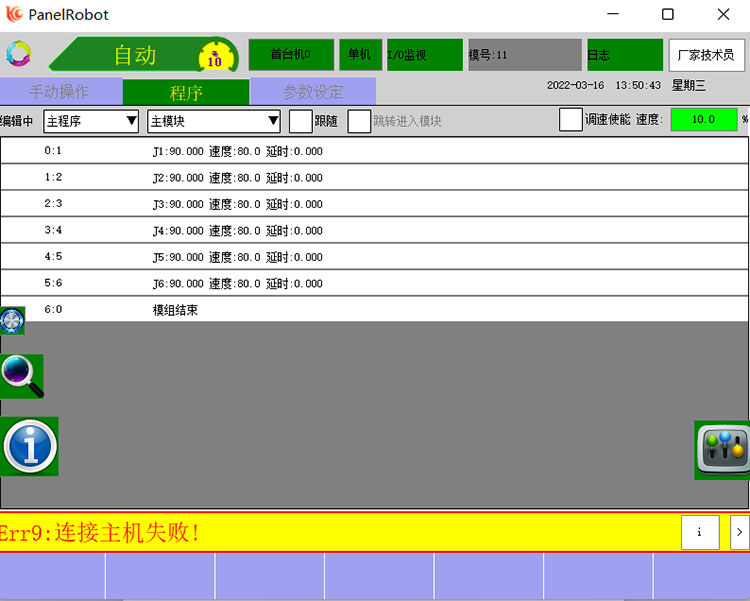Click the 厂家技术员 user button

[x=707, y=55]
